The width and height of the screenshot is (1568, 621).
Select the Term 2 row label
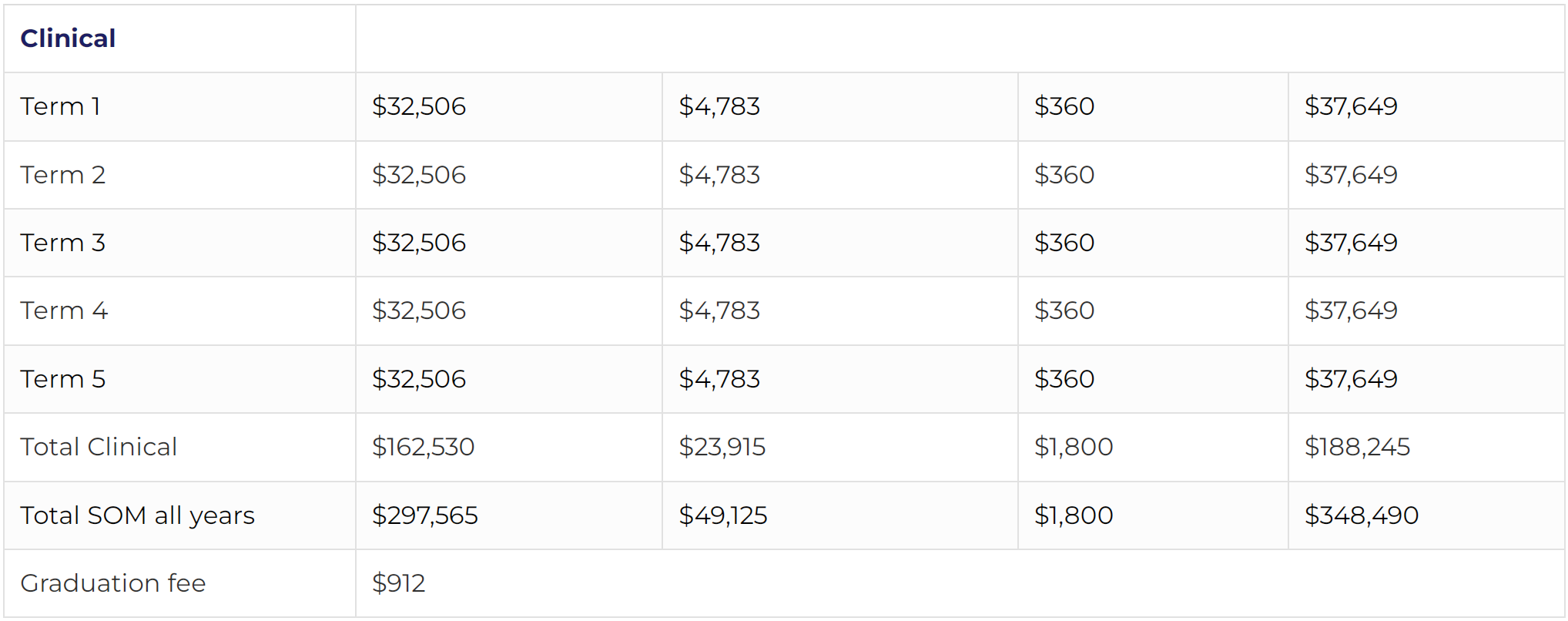point(62,175)
